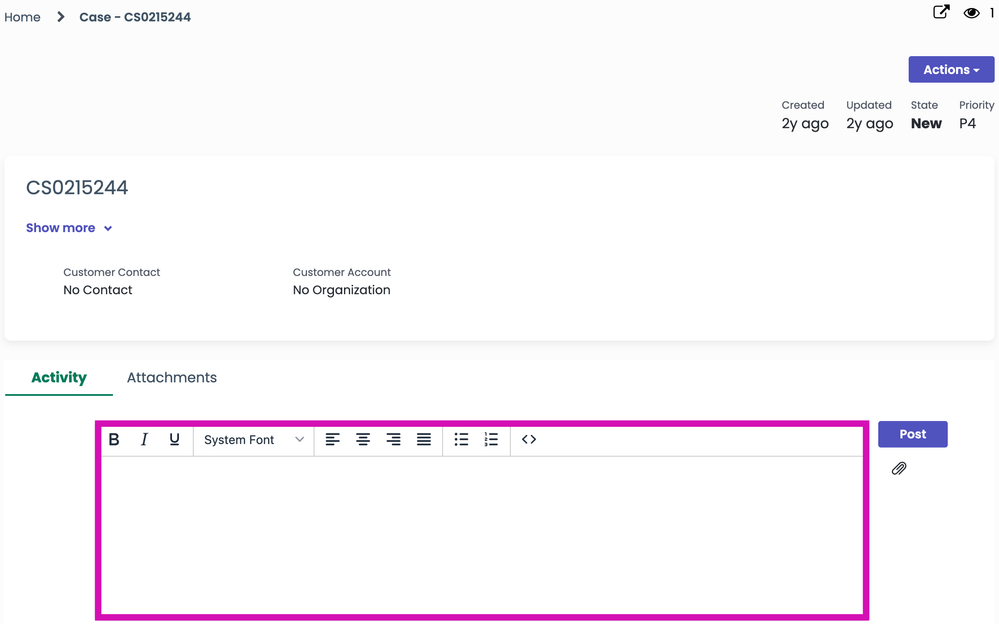Go to Home via breadcrumb

[x=23, y=17]
